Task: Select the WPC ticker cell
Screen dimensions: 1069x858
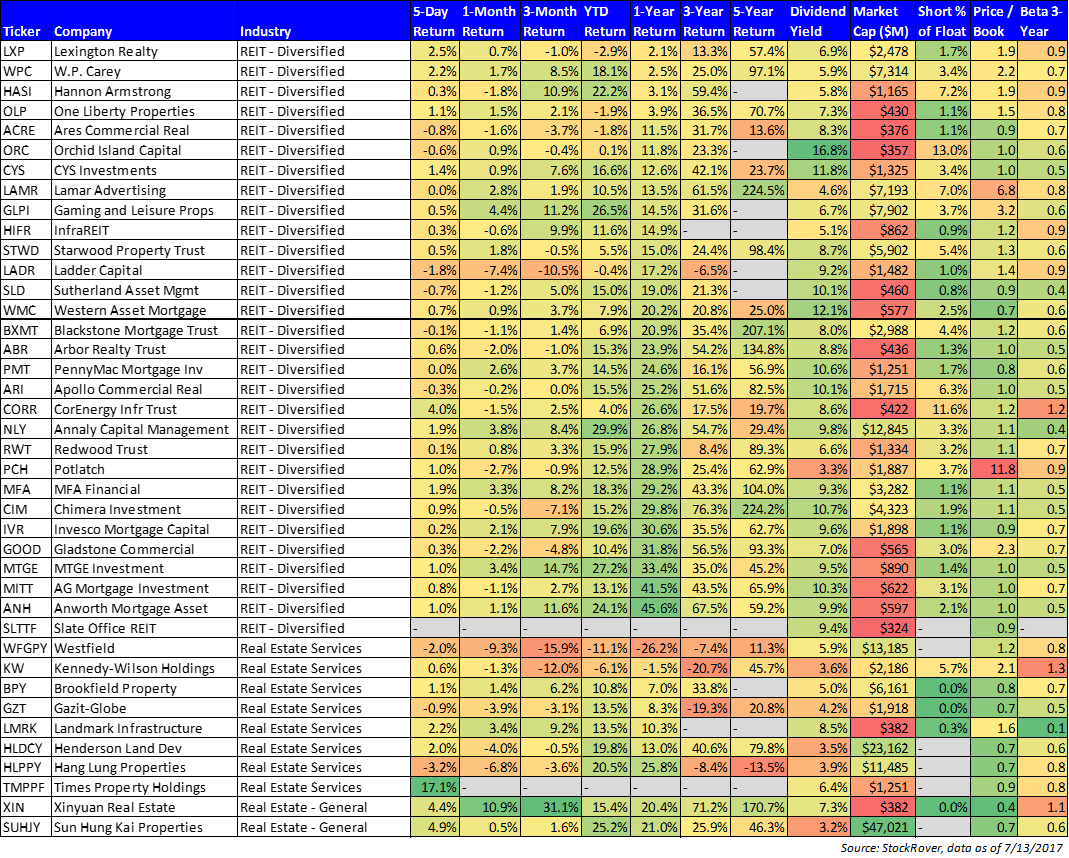Action: pyautogui.click(x=26, y=71)
